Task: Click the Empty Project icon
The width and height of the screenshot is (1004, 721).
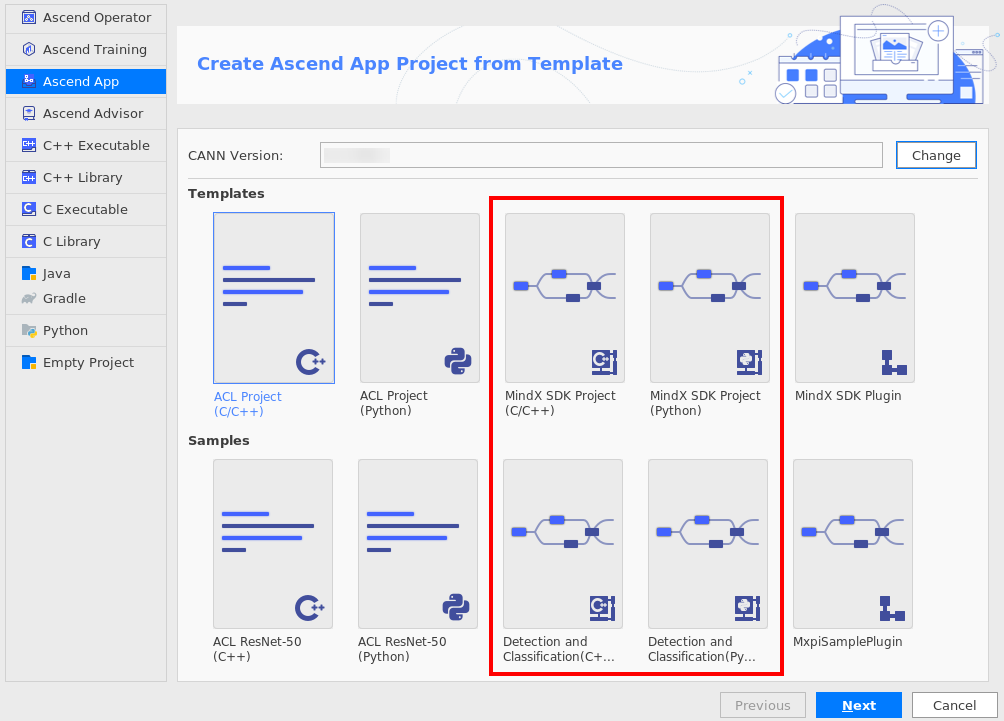Action: tap(29, 362)
